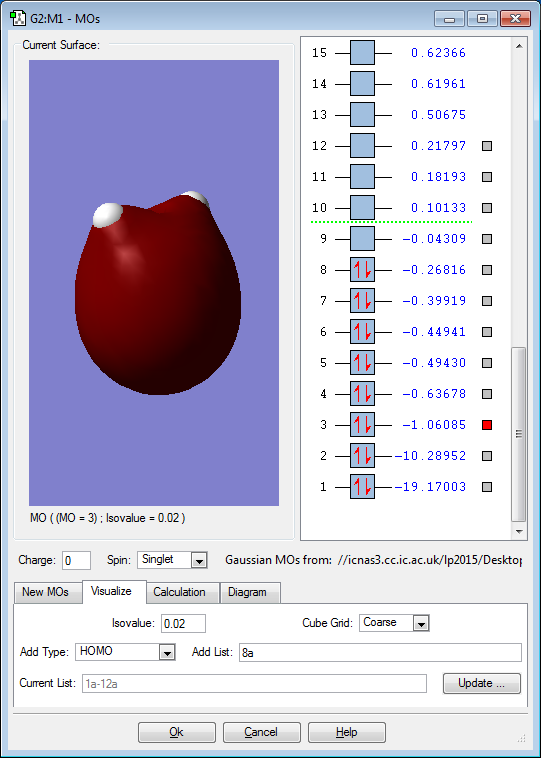
Task: Open the Diagram tab
Action: coord(247,592)
